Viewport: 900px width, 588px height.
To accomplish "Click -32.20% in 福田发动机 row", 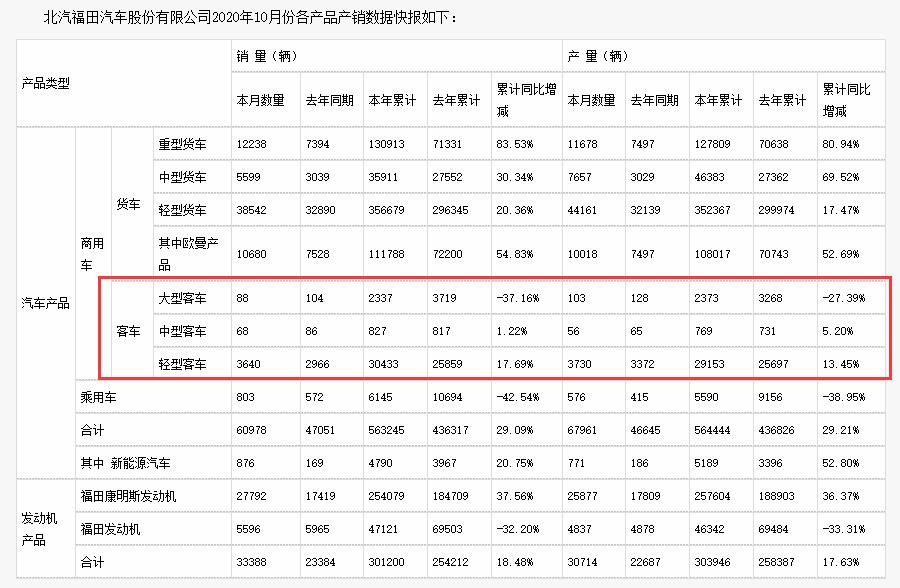I will click(x=518, y=529).
